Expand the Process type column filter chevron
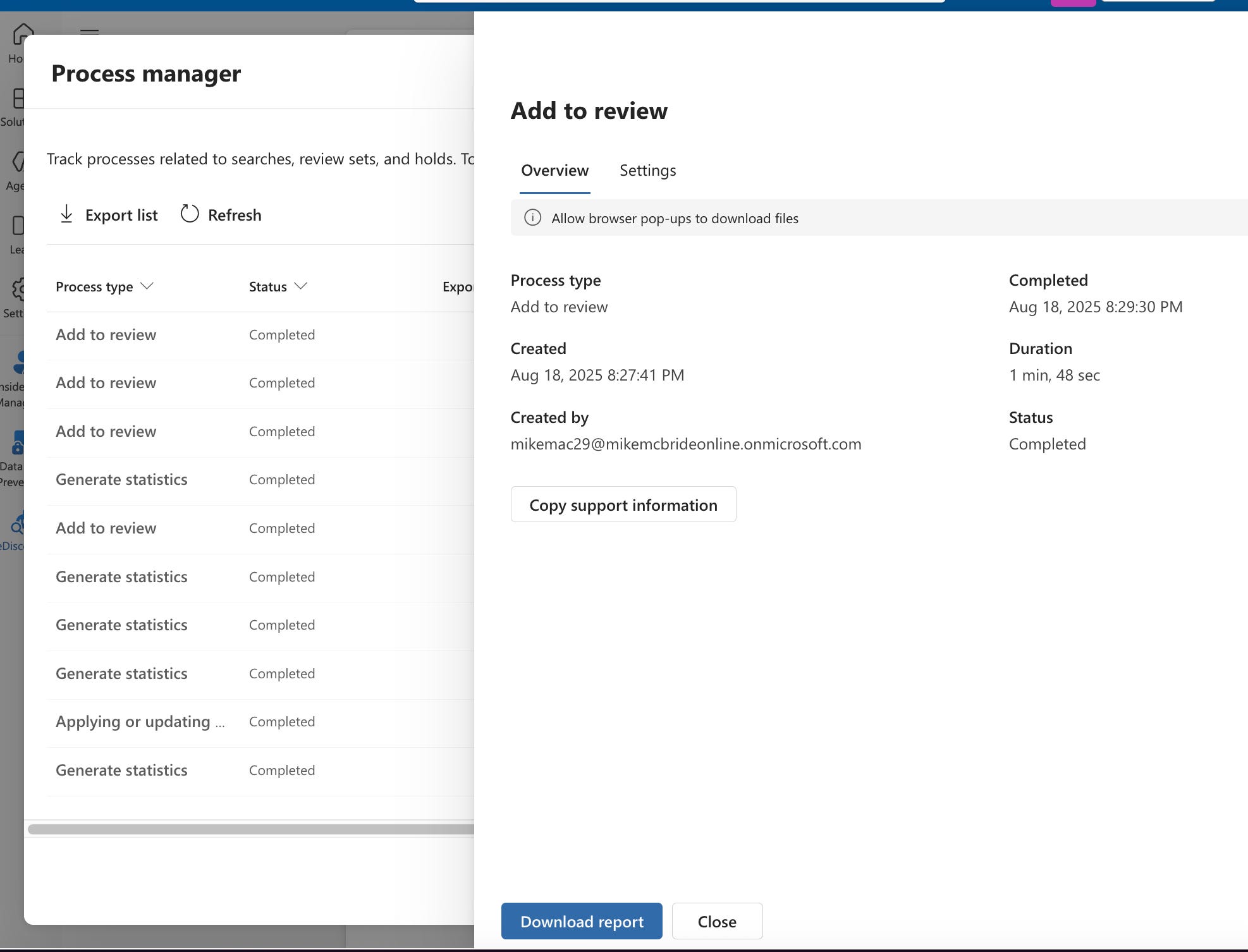1248x952 pixels. pos(147,286)
